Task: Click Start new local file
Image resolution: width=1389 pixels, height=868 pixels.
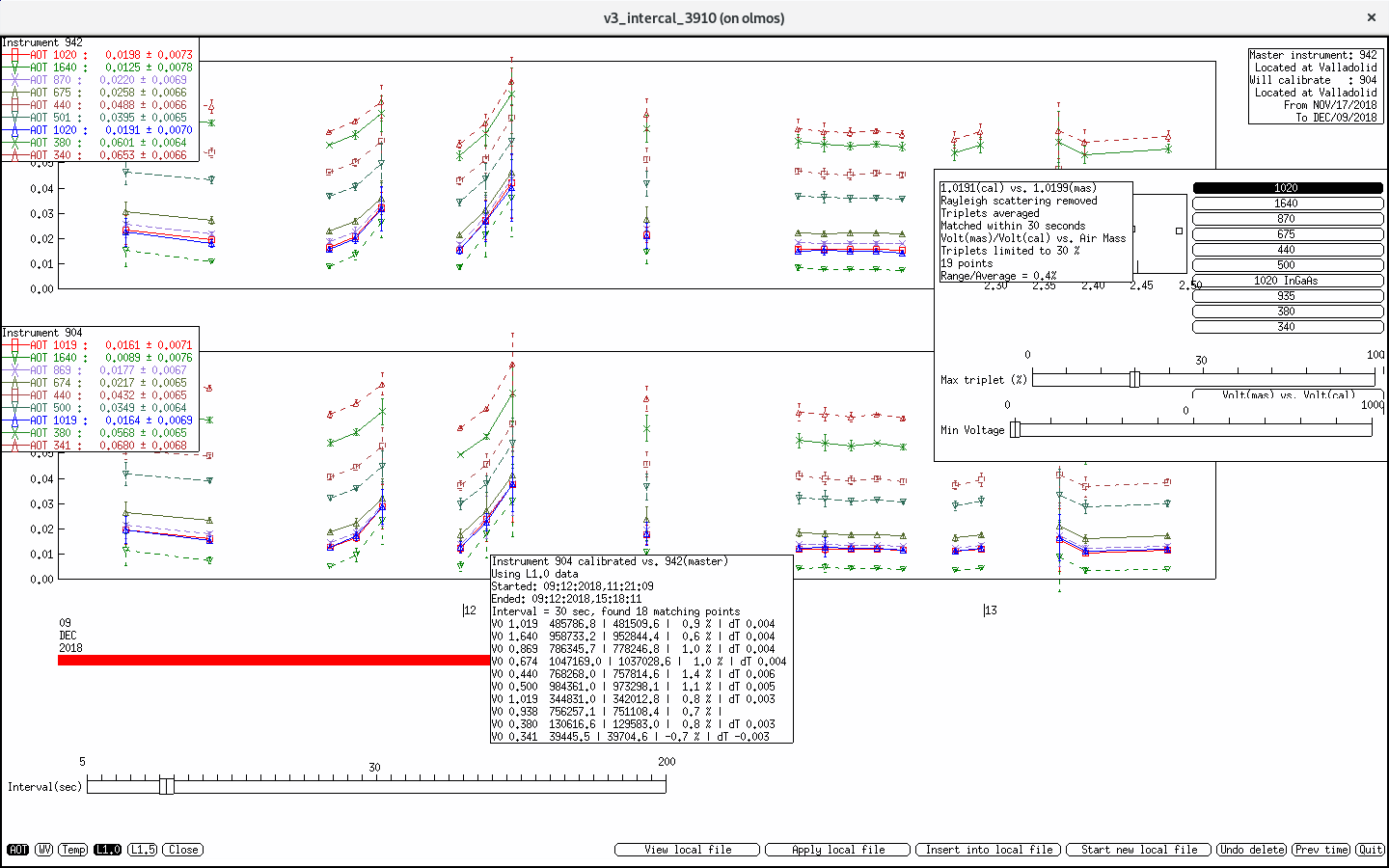Action: (1139, 850)
